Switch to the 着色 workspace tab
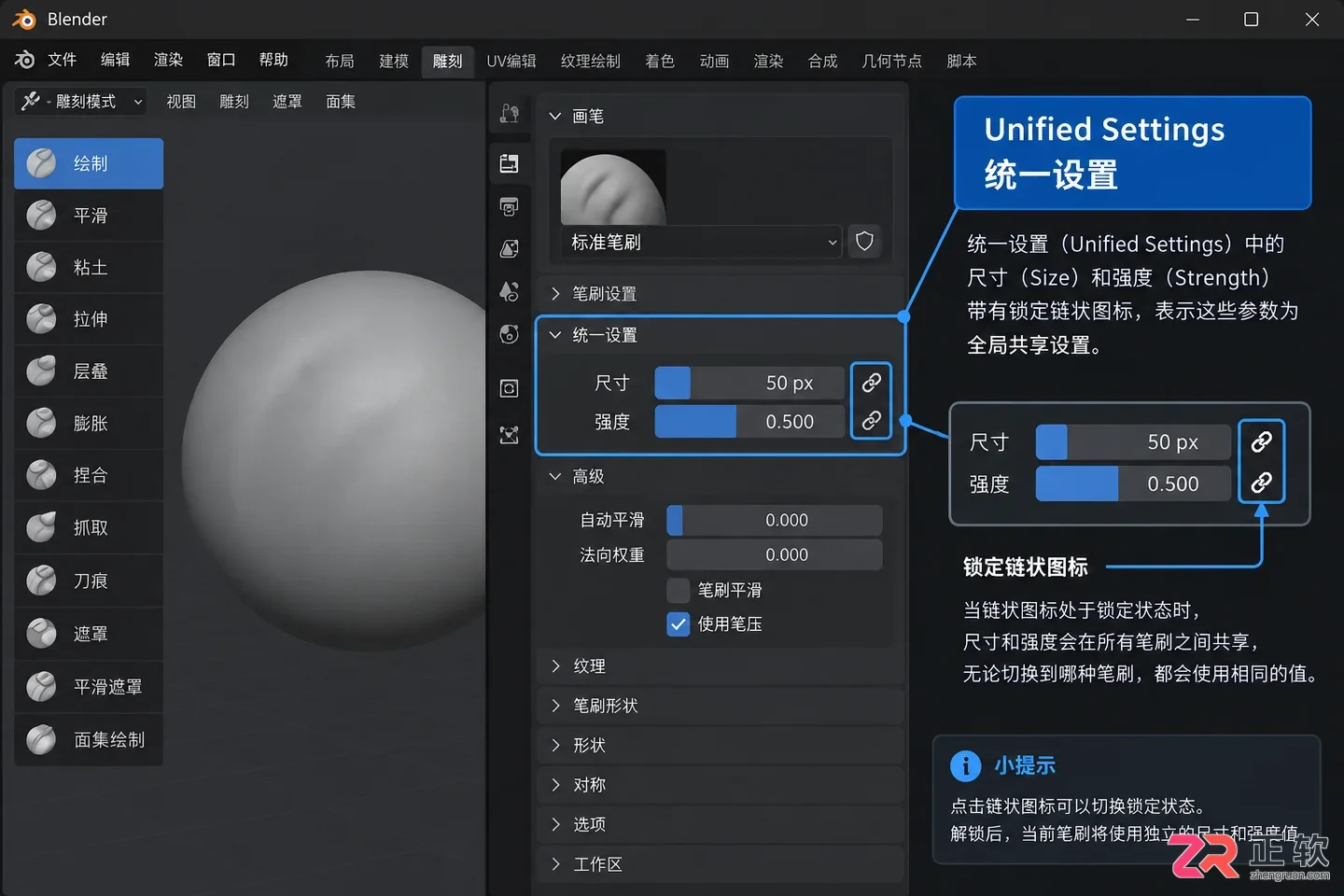This screenshot has height=896, width=1344. pos(660,61)
